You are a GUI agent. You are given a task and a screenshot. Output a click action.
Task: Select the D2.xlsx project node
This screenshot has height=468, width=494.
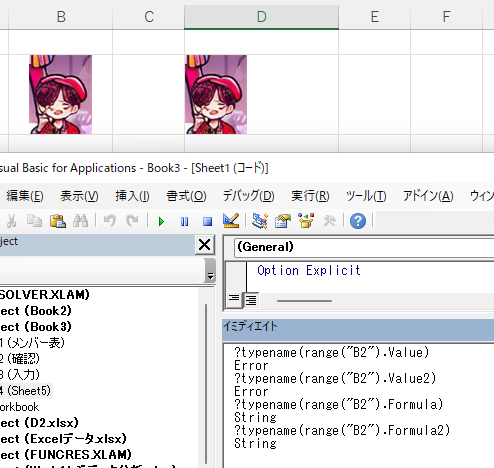coord(39,423)
